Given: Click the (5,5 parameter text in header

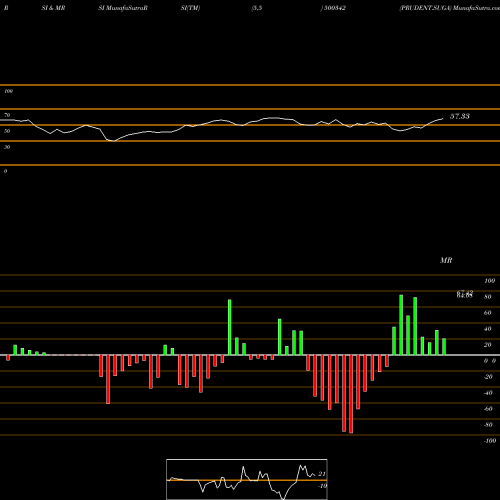Looking at the screenshot, I should click(257, 8).
